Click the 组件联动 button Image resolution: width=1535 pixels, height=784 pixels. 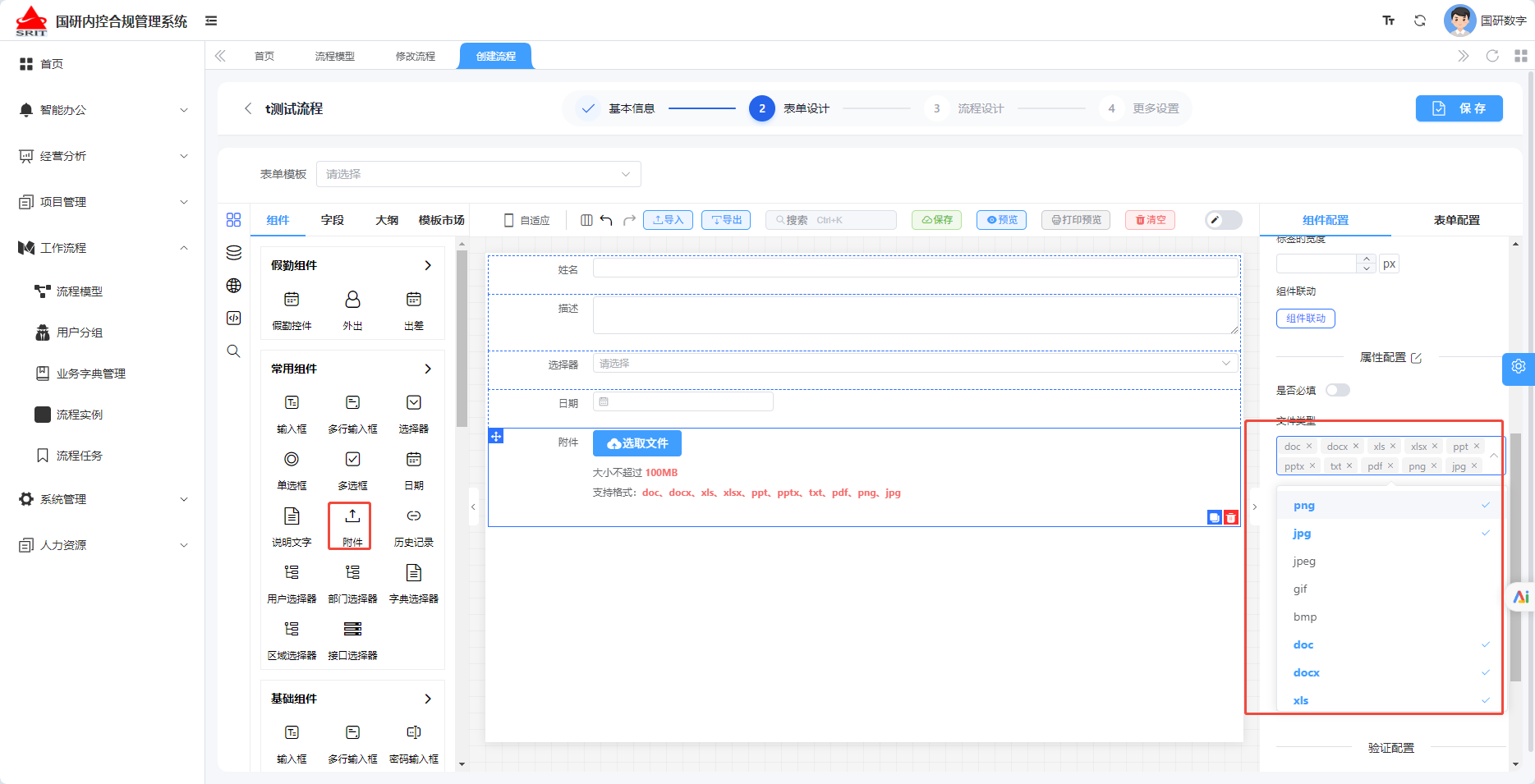coord(1306,319)
